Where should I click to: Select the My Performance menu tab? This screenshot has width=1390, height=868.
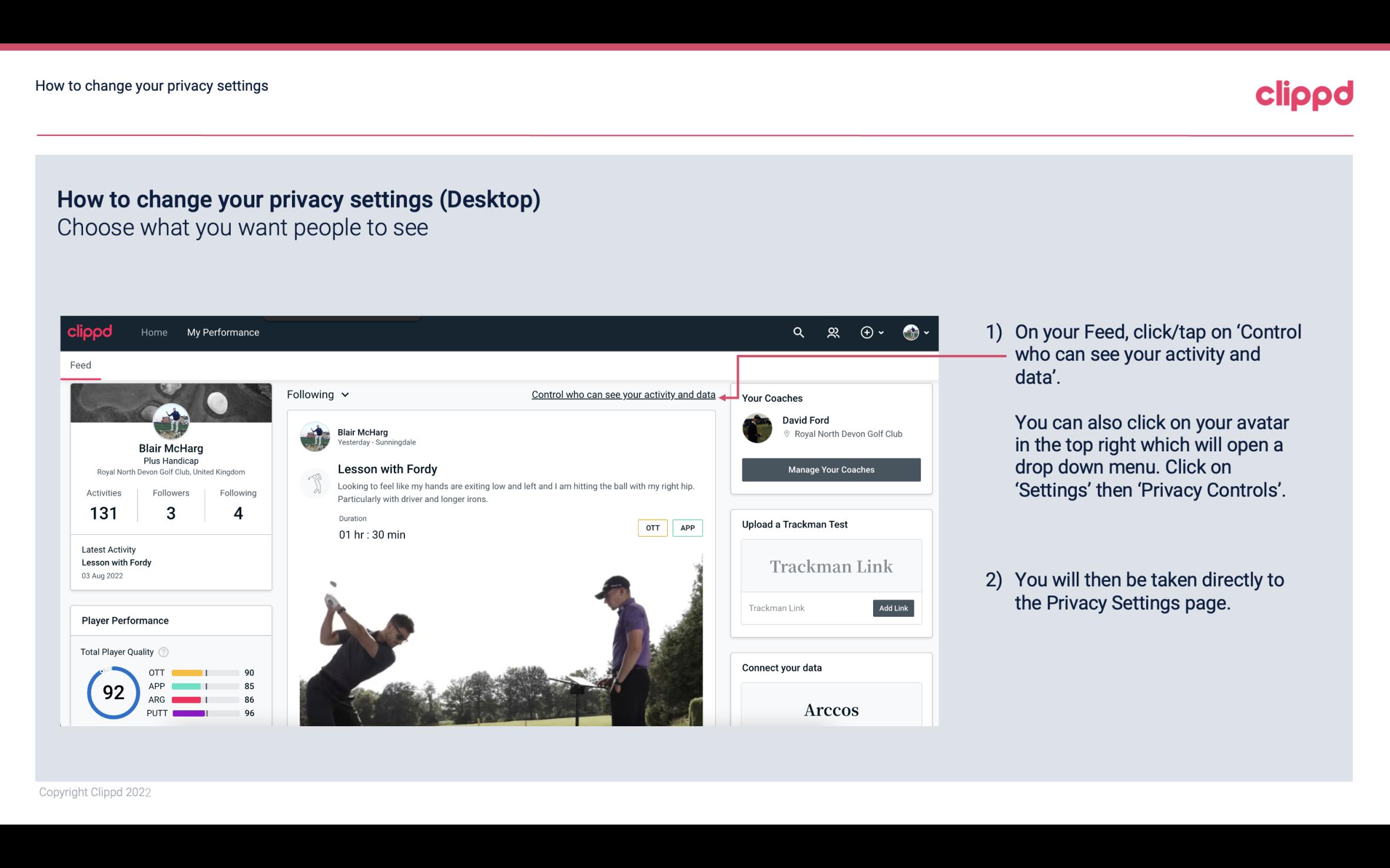click(221, 332)
